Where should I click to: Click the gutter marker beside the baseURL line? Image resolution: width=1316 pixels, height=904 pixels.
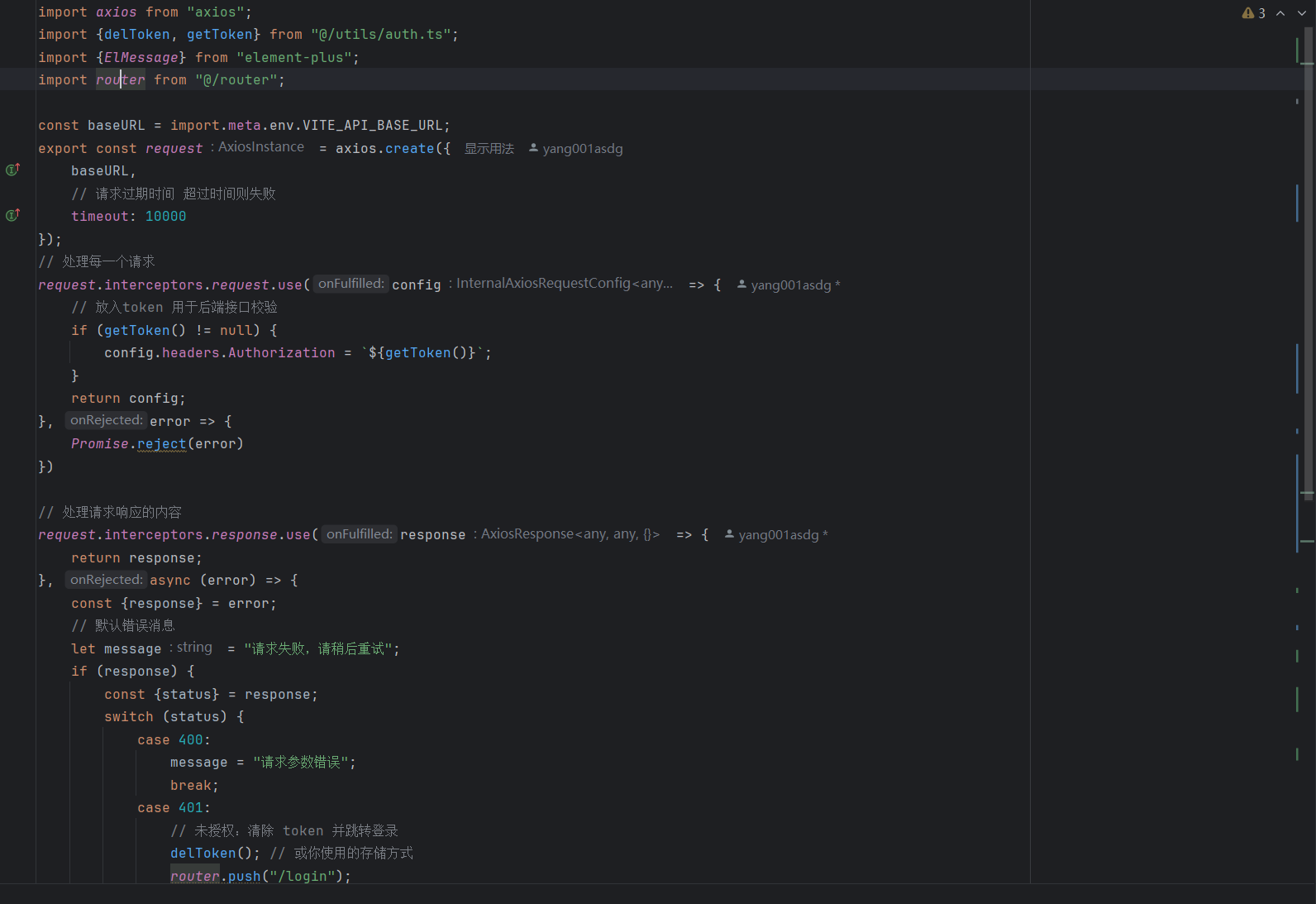point(12,170)
